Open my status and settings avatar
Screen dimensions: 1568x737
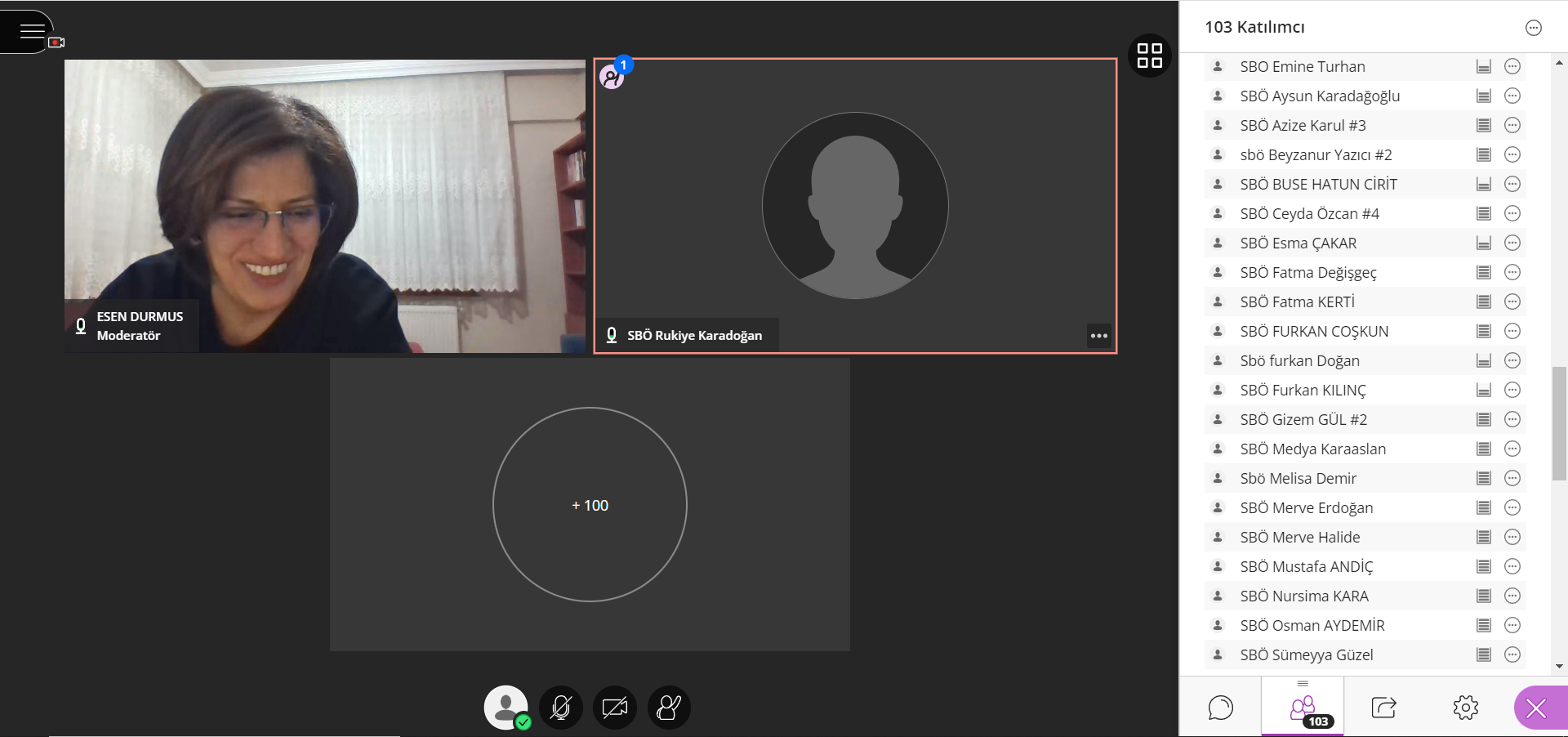(x=506, y=707)
